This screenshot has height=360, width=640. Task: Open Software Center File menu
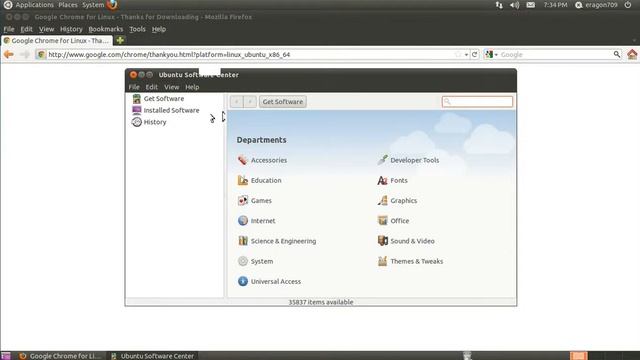(x=134, y=87)
